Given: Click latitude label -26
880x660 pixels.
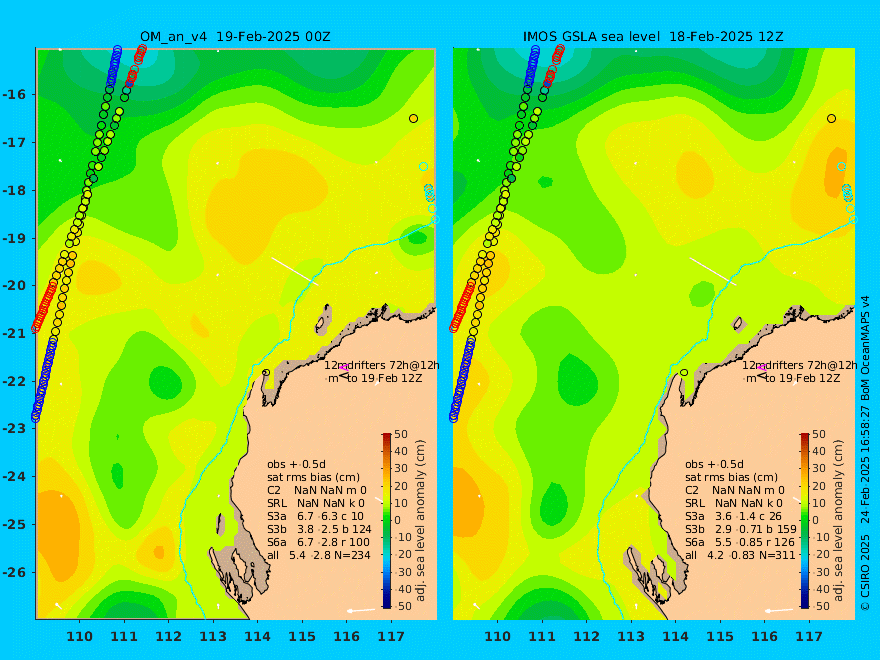Looking at the screenshot, I should pos(14,572).
